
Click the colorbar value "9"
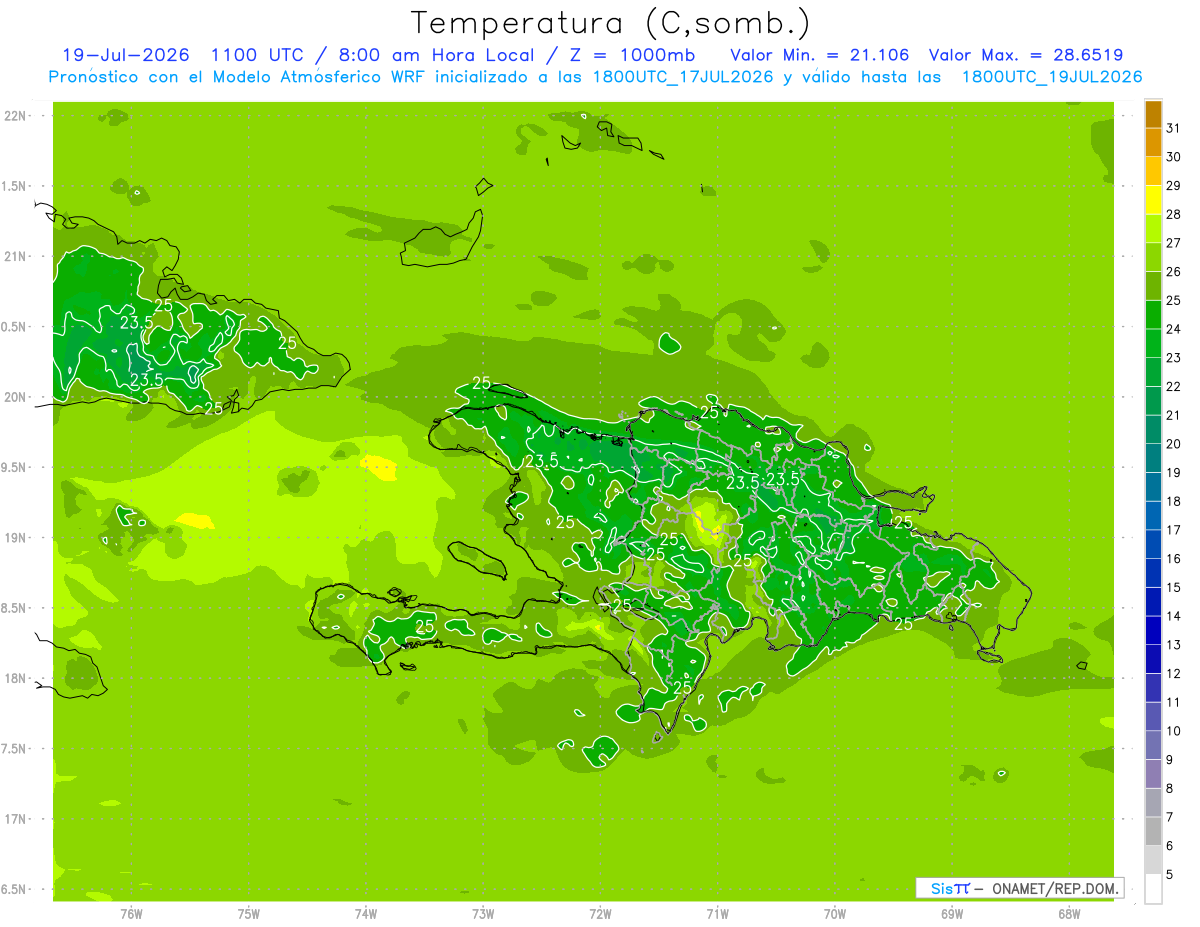click(1170, 760)
